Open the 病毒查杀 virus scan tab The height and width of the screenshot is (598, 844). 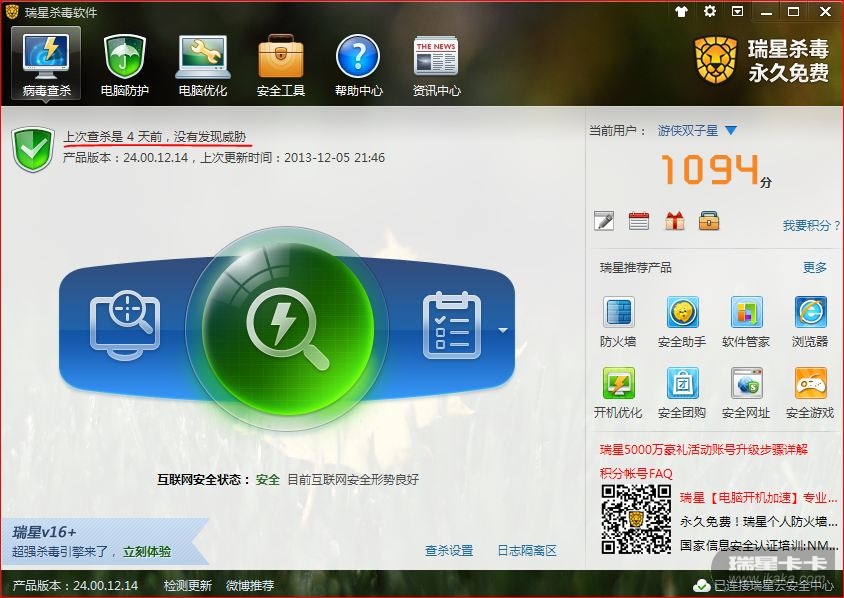coord(46,64)
